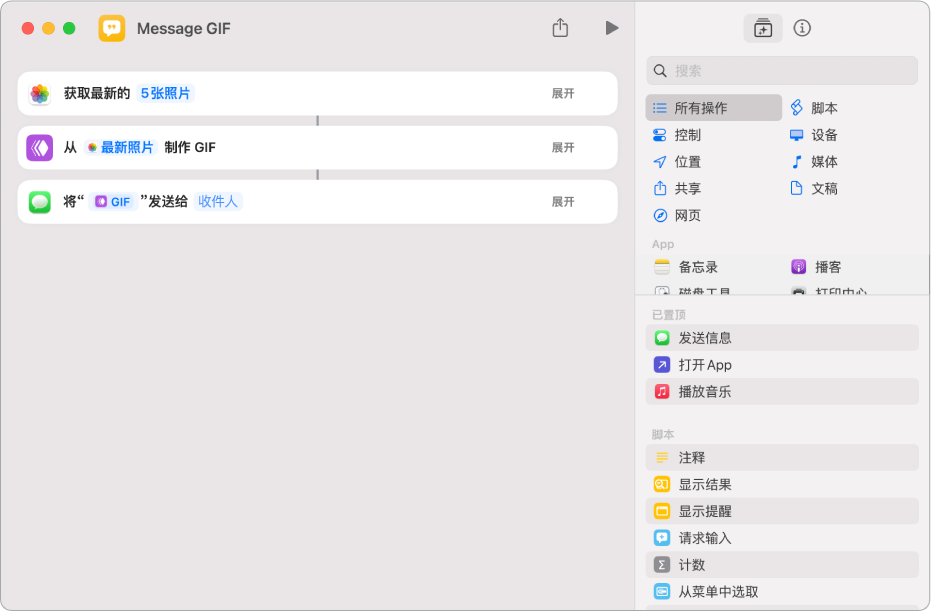
Task: Select the 所有操作 category
Action: click(714, 108)
